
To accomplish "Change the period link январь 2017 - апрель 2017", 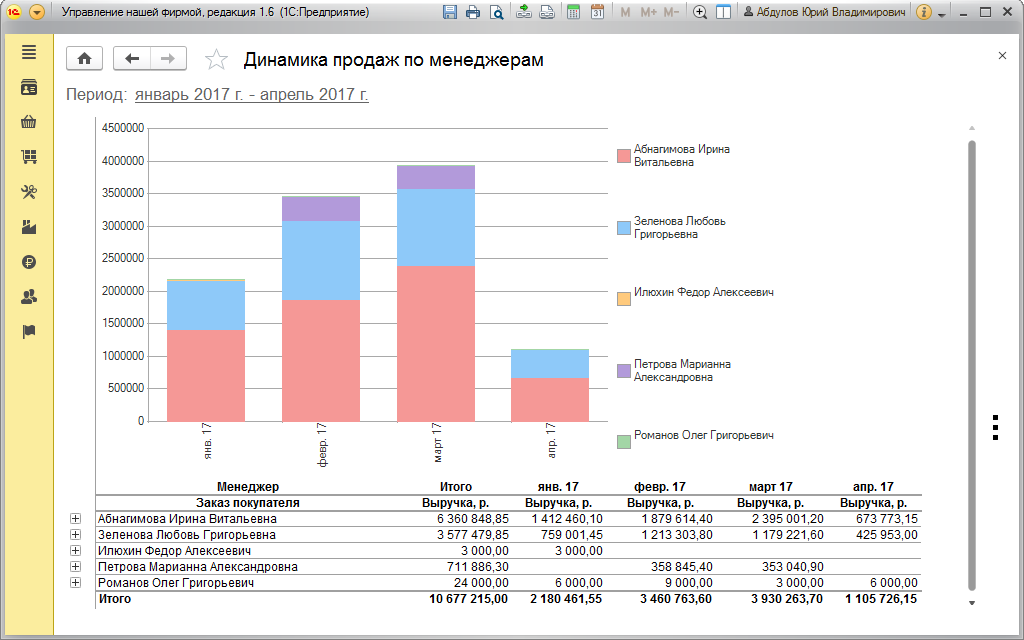I will (x=251, y=95).
